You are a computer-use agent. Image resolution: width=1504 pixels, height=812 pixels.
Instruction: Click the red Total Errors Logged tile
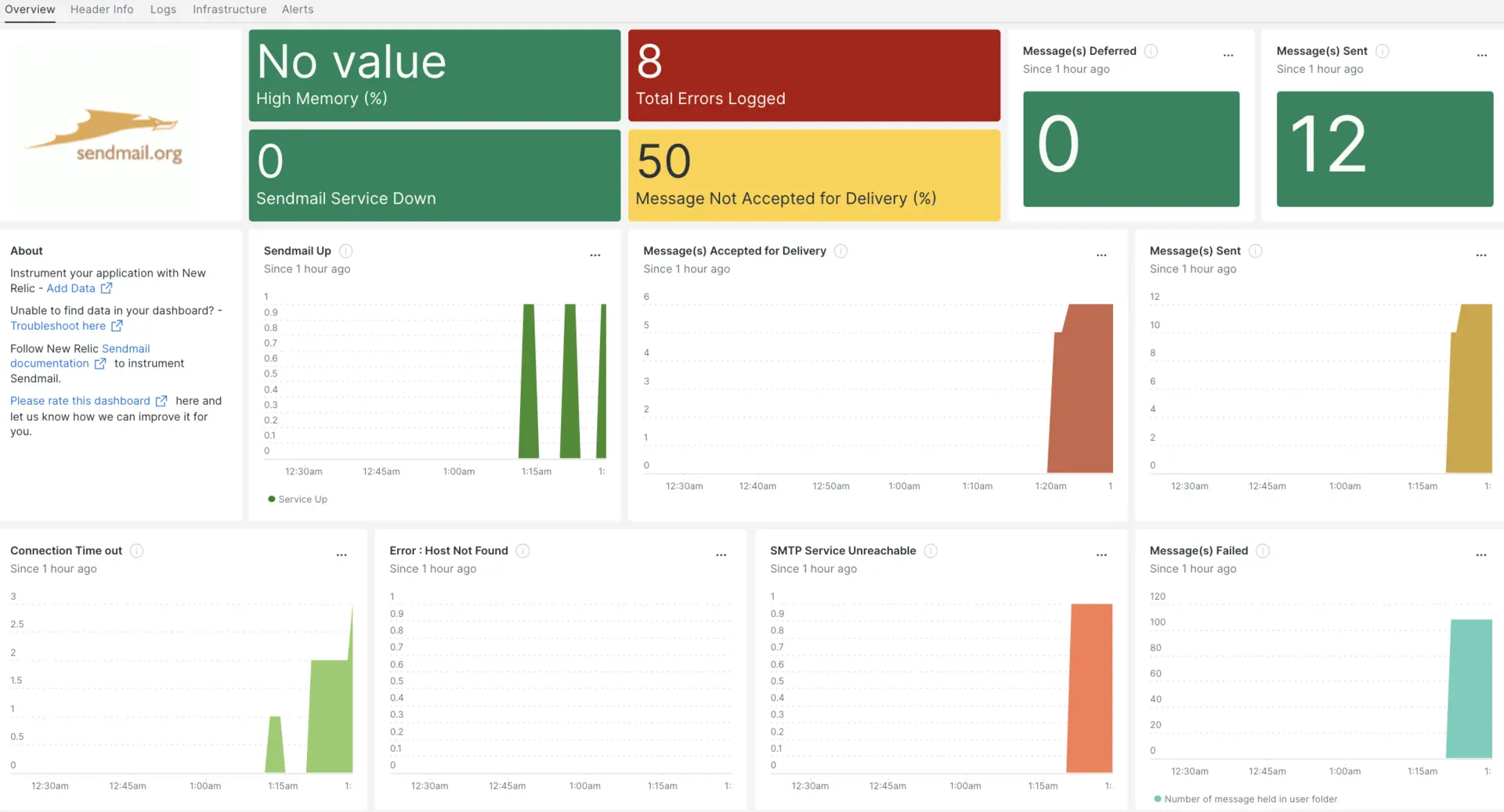click(814, 75)
